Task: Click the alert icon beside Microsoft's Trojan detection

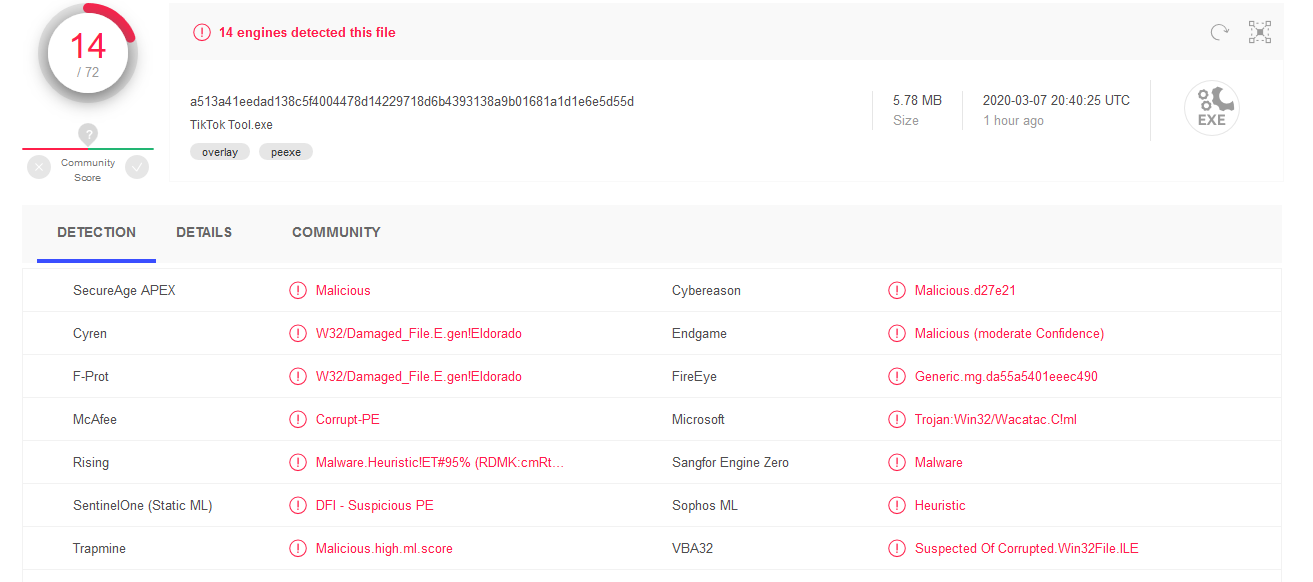Action: pos(896,420)
